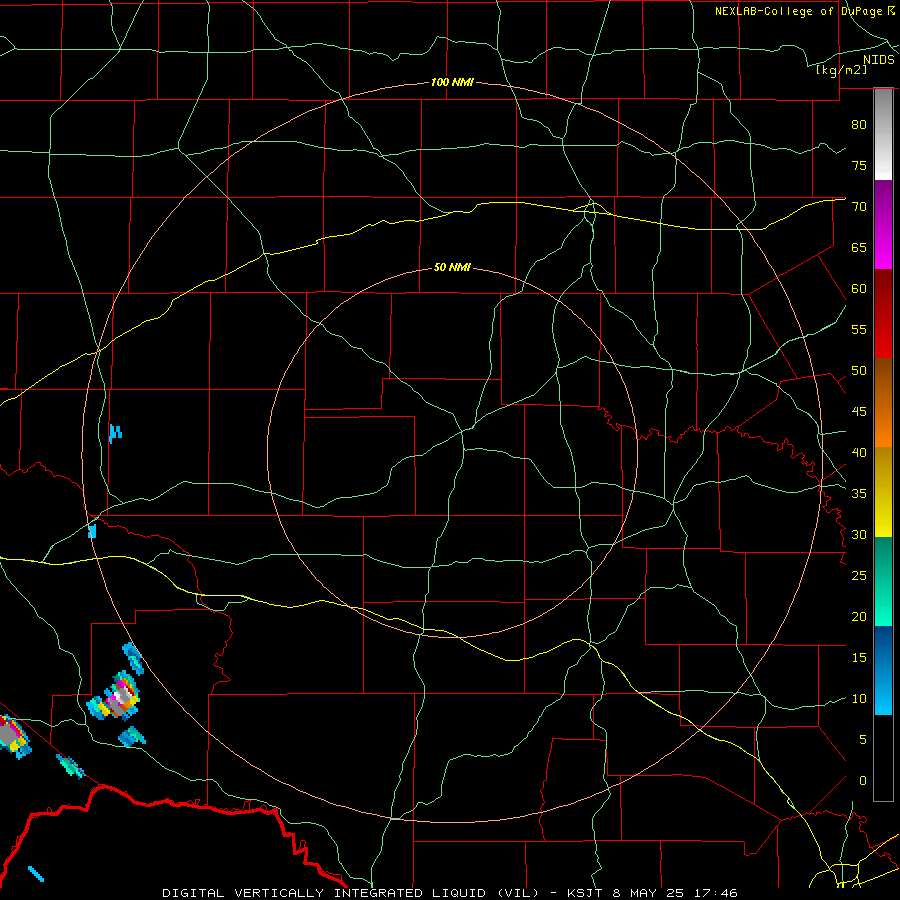This screenshot has width=900, height=900.
Task: Pick the dark red segment of the color bar
Action: click(883, 314)
